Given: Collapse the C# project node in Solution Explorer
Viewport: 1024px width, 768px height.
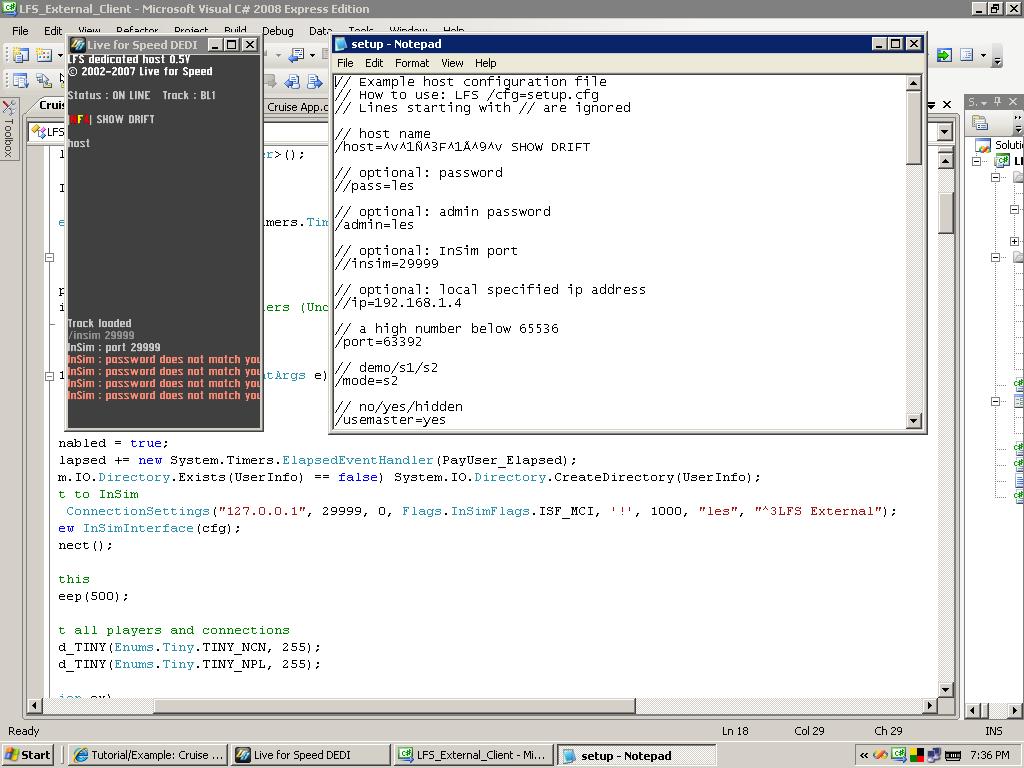Looking at the screenshot, I should 977,161.
